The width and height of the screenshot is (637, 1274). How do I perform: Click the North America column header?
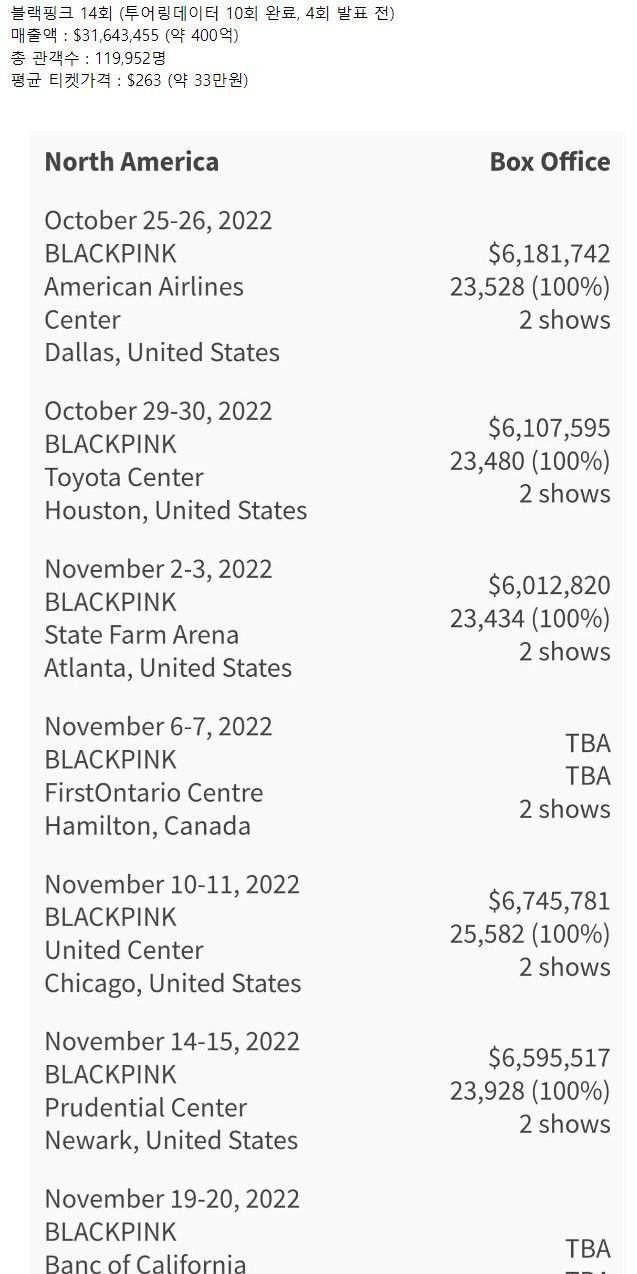pyautogui.click(x=131, y=162)
